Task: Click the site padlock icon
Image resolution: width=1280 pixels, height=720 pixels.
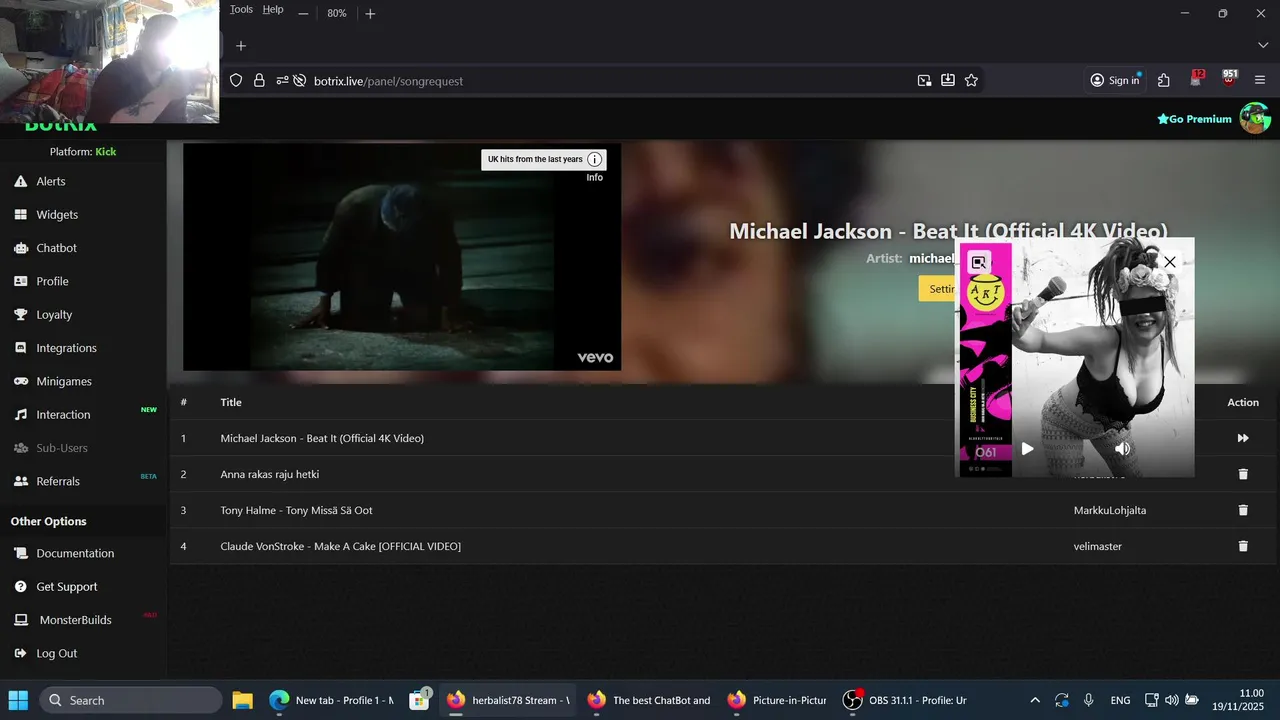Action: 259,81
